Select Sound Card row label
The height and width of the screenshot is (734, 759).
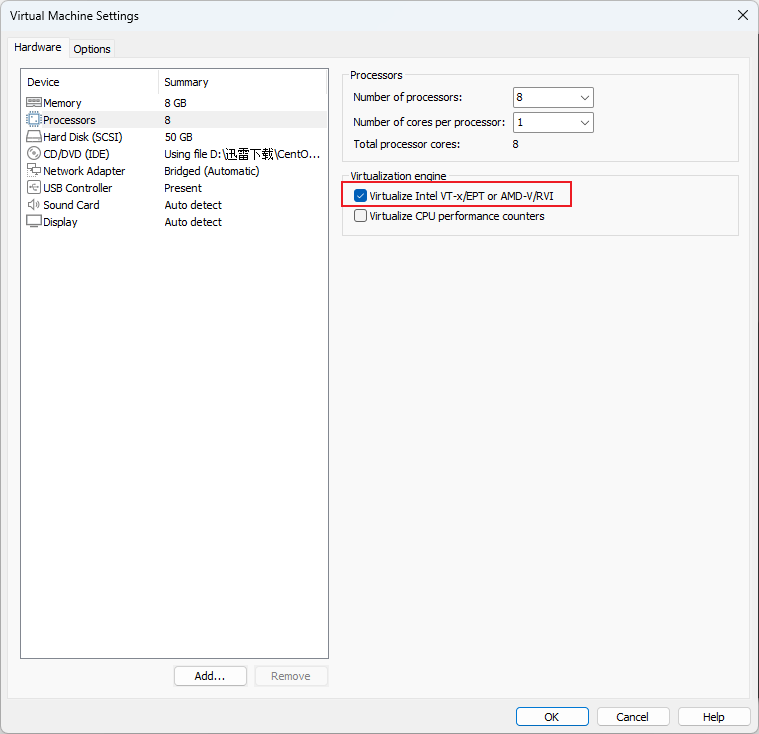coord(71,204)
